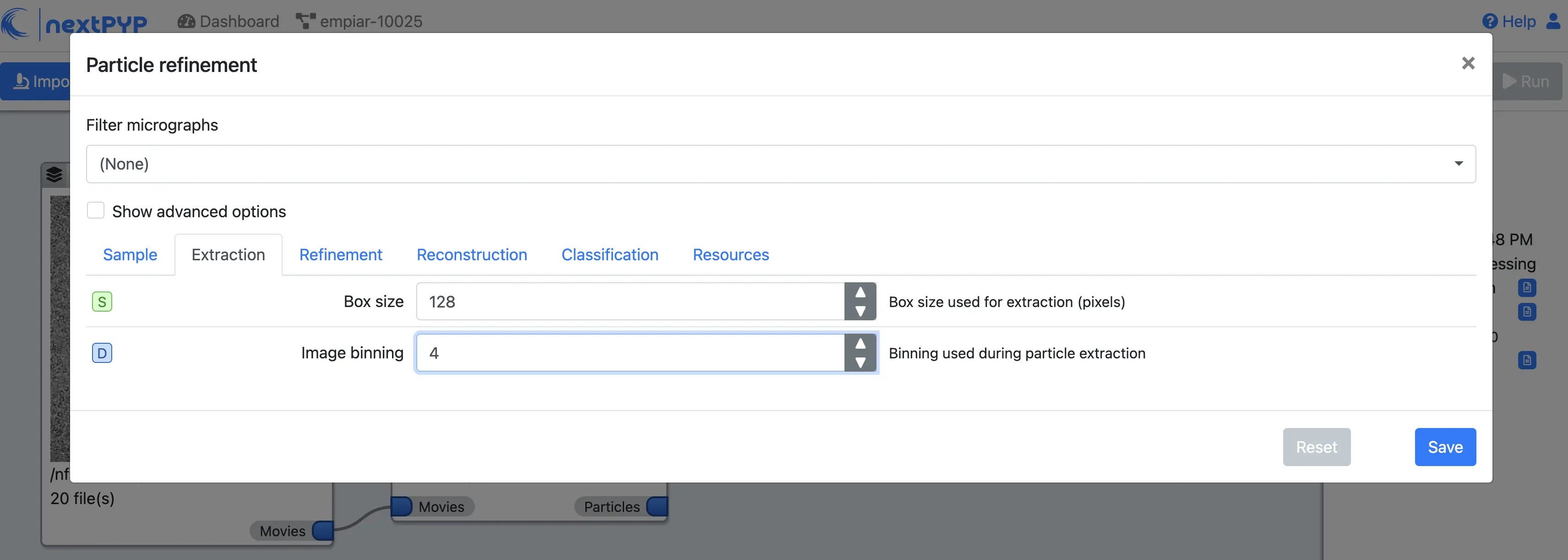Open the Dashboard gauge icon link

click(x=185, y=22)
